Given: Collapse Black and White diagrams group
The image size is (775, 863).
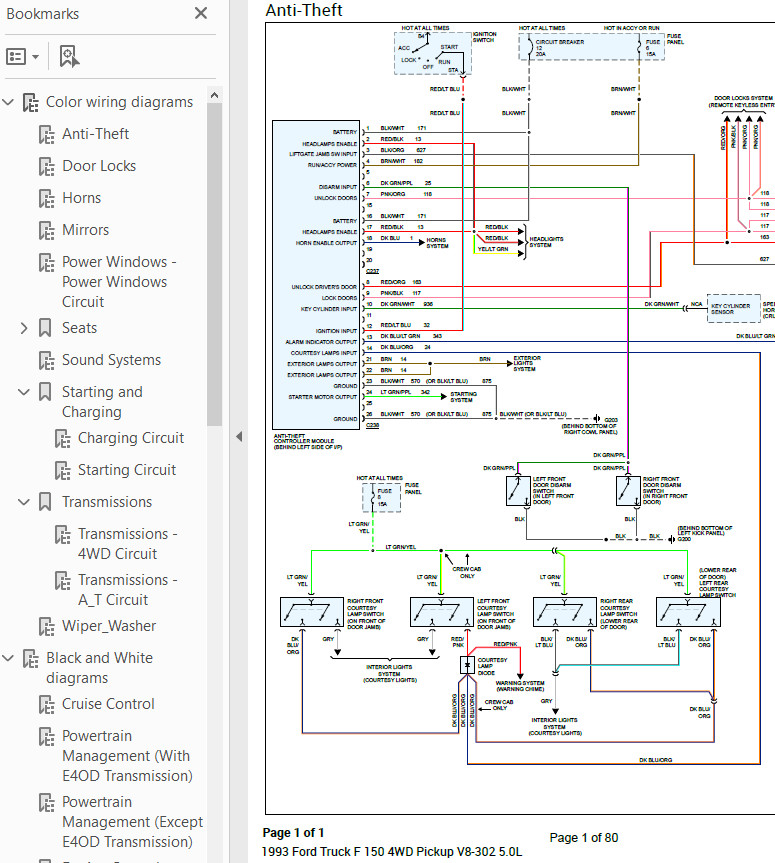Looking at the screenshot, I should coord(8,658).
